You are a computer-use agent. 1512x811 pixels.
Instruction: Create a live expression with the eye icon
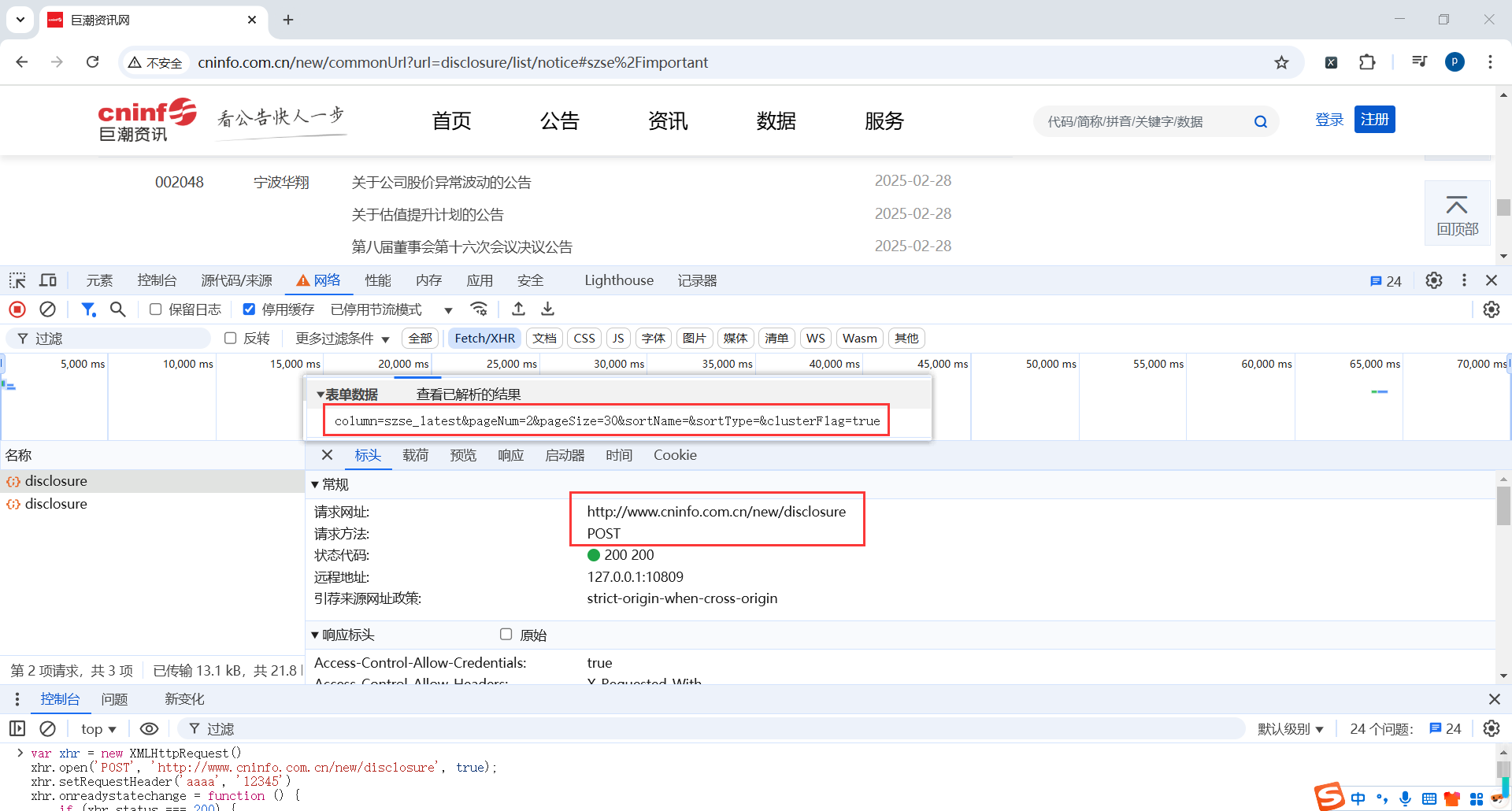click(x=149, y=728)
